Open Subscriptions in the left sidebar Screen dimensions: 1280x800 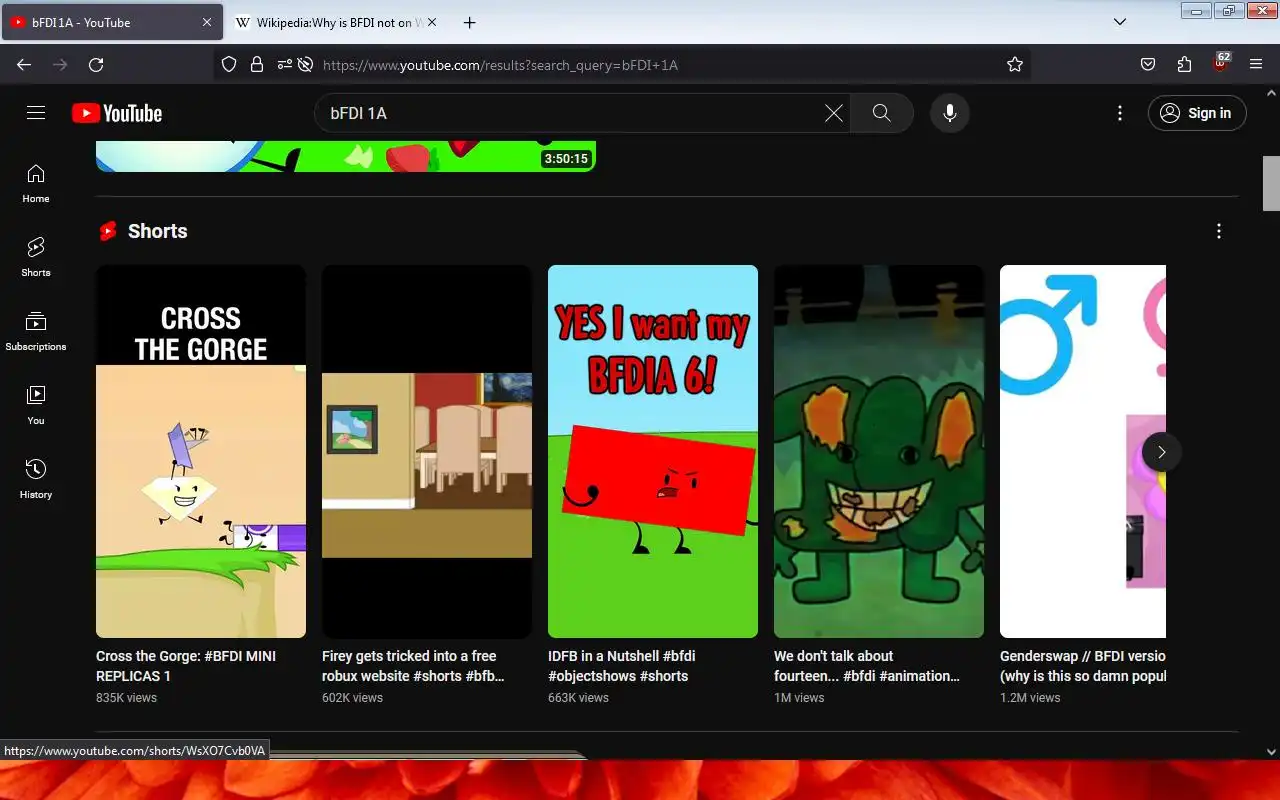tap(36, 331)
